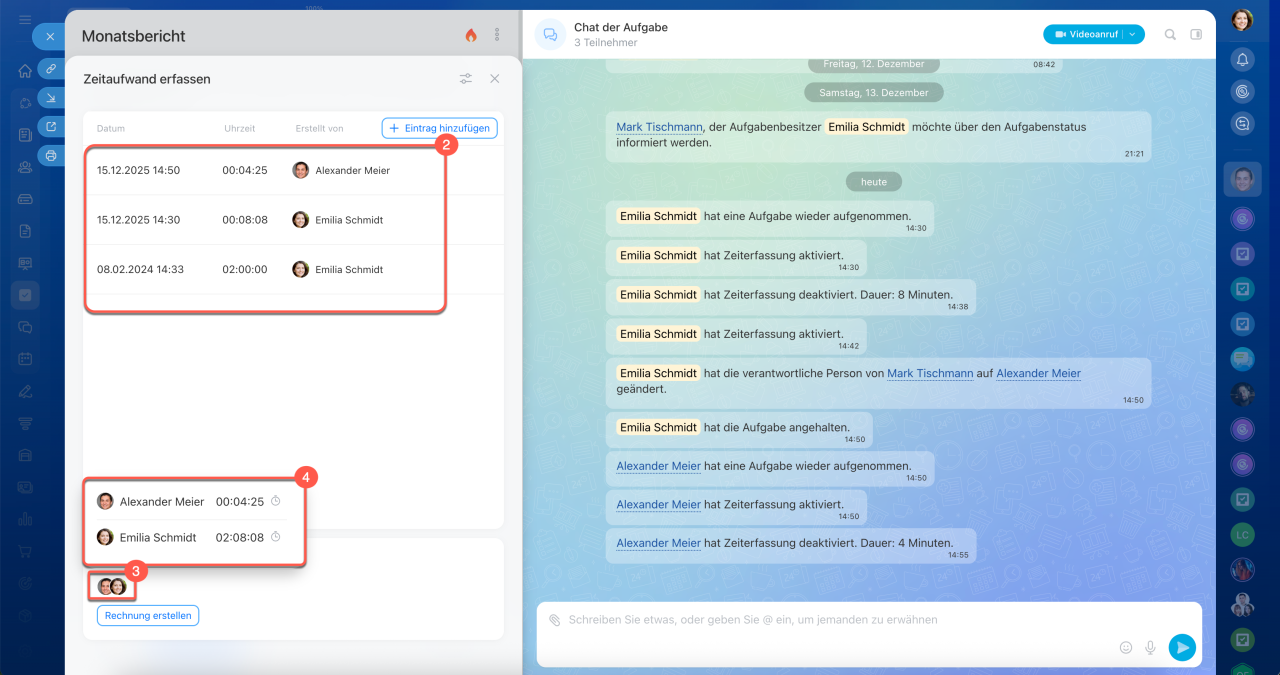Close the task slider with the blue X tab
This screenshot has height=675, width=1280.
[50, 36]
